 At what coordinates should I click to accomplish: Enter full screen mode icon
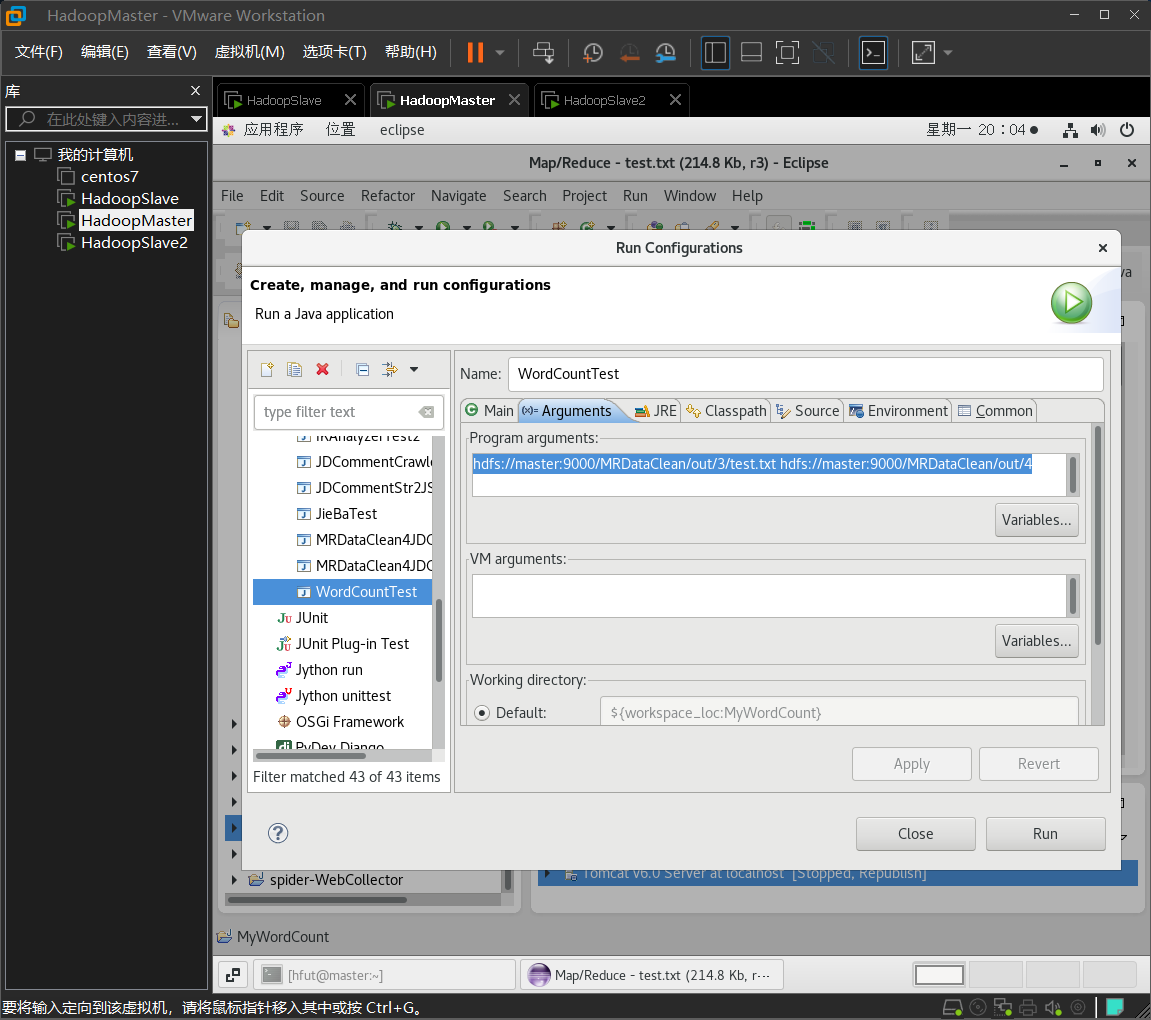coord(787,52)
